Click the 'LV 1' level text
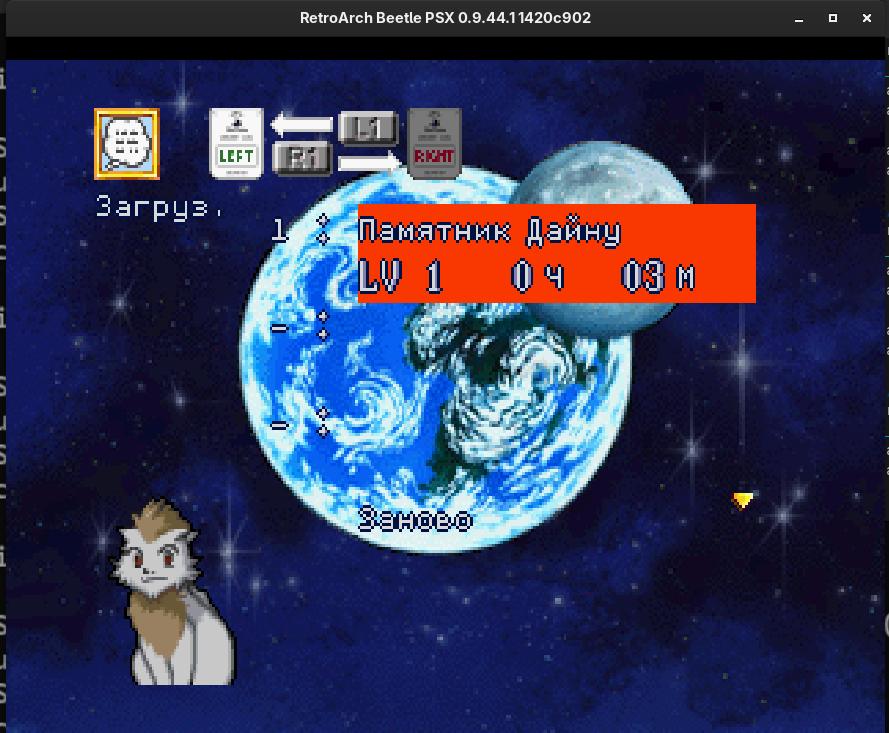 pyautogui.click(x=400, y=277)
